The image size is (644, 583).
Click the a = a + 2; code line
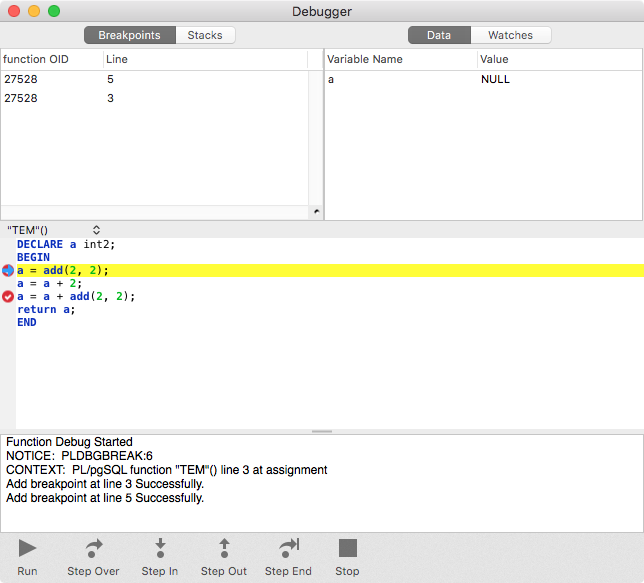pyautogui.click(x=49, y=283)
